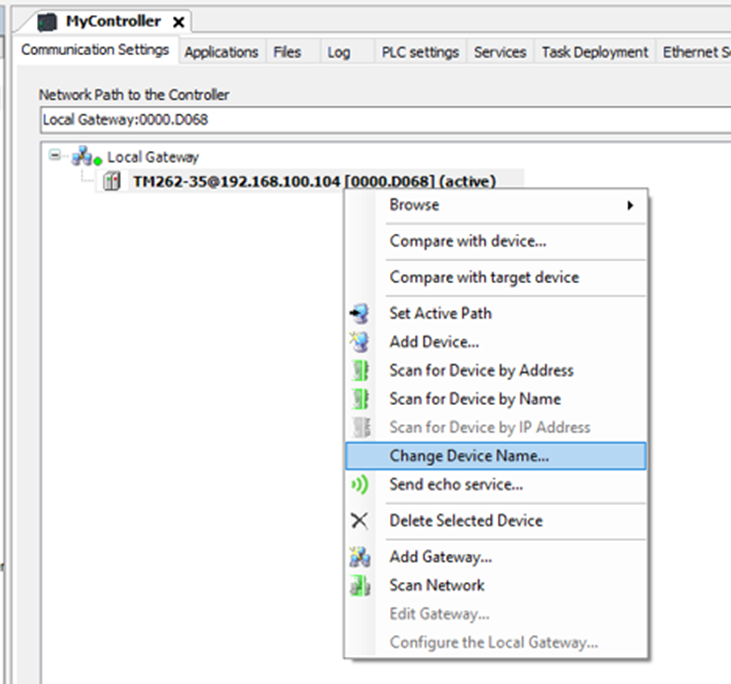The height and width of the screenshot is (684, 731).
Task: Click the TM262-35 controller device icon
Action: (x=112, y=181)
